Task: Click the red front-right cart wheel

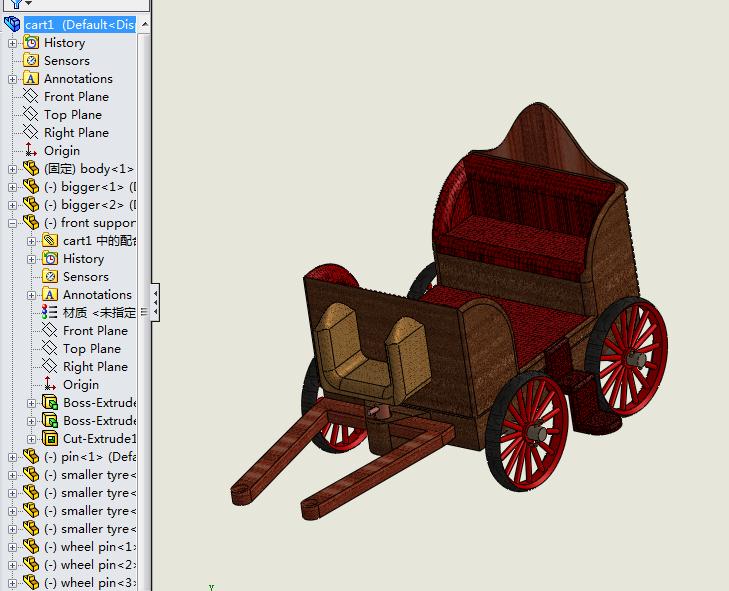Action: point(526,431)
